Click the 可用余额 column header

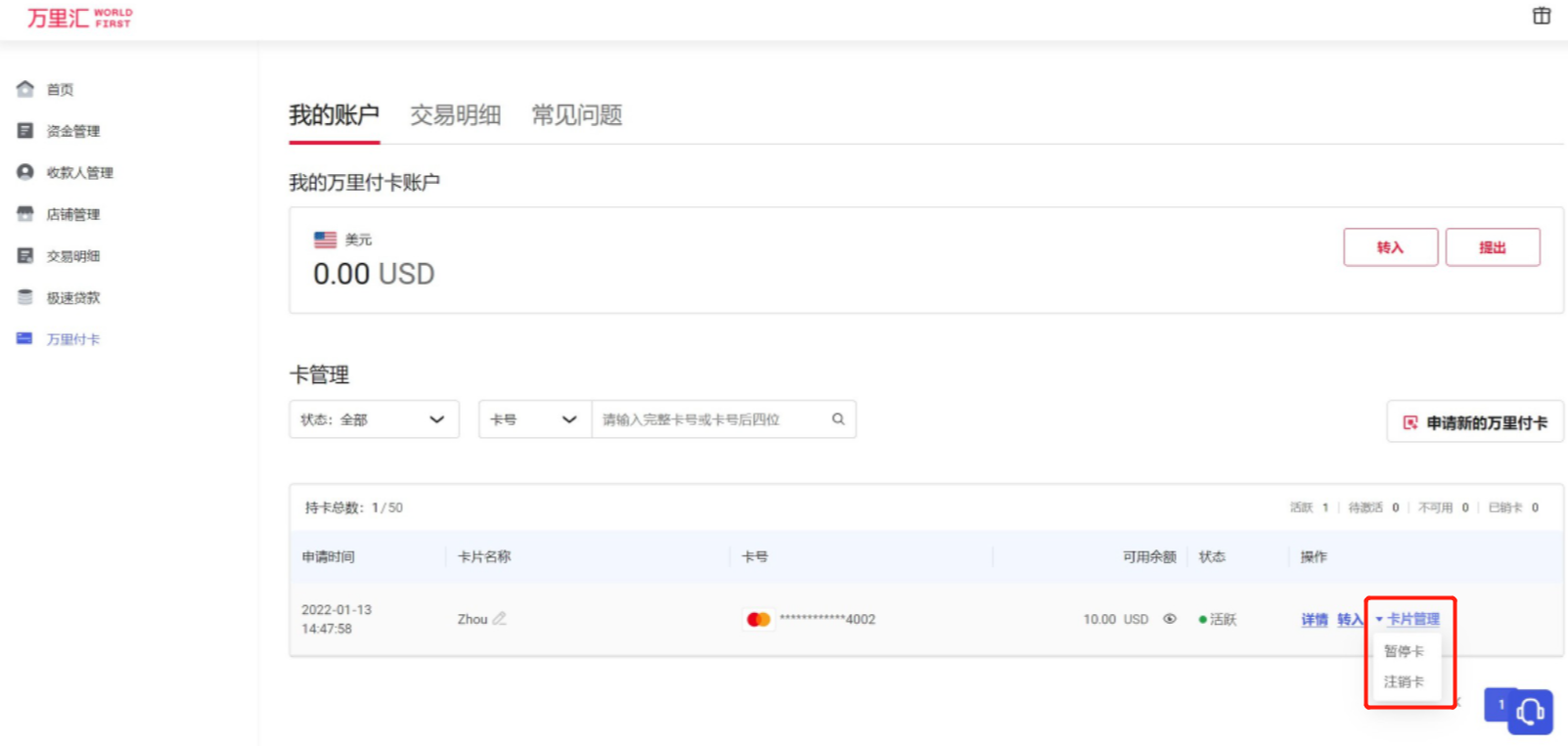click(1149, 556)
